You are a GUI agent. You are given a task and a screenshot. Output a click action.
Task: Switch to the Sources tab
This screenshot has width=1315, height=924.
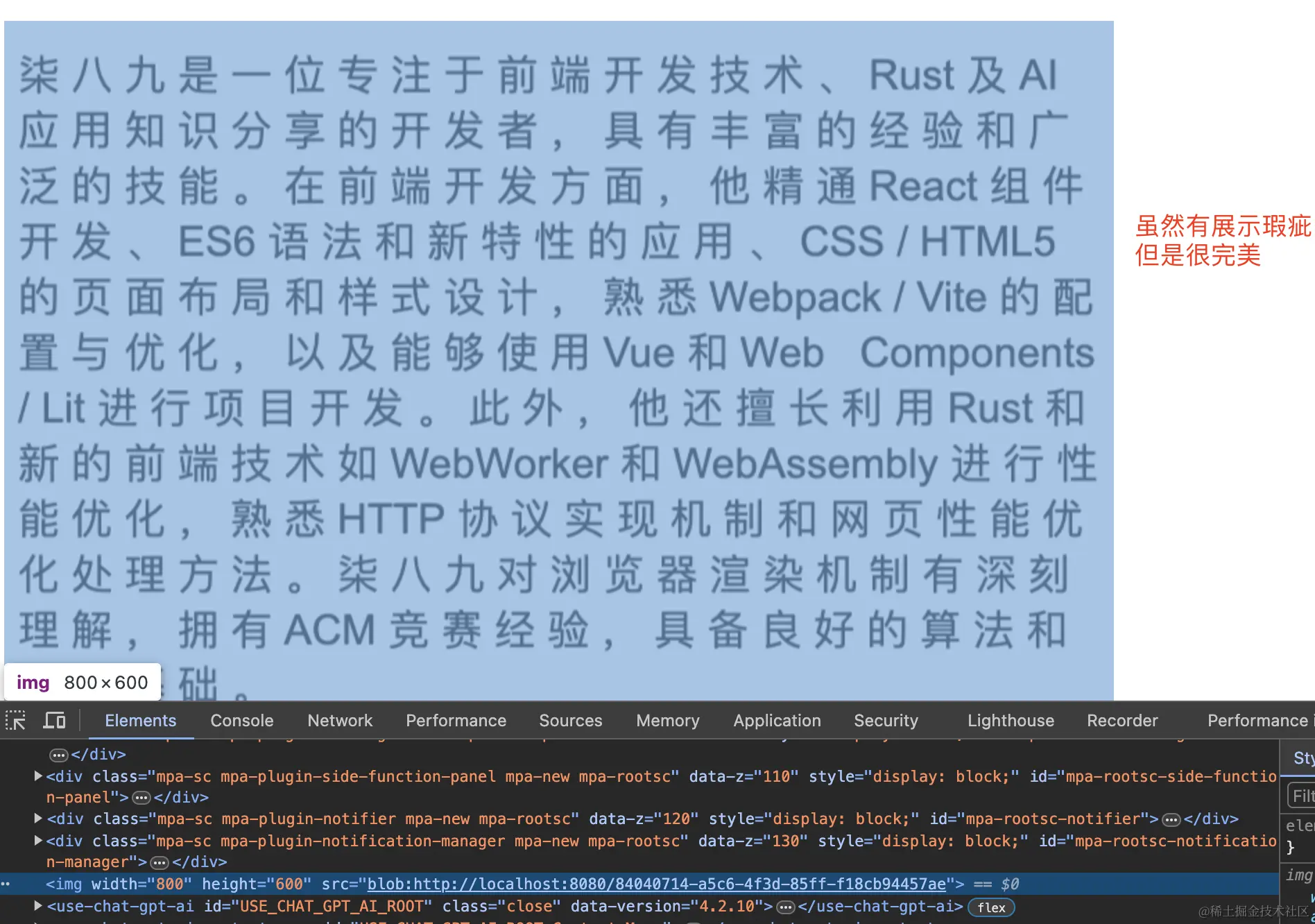point(571,721)
